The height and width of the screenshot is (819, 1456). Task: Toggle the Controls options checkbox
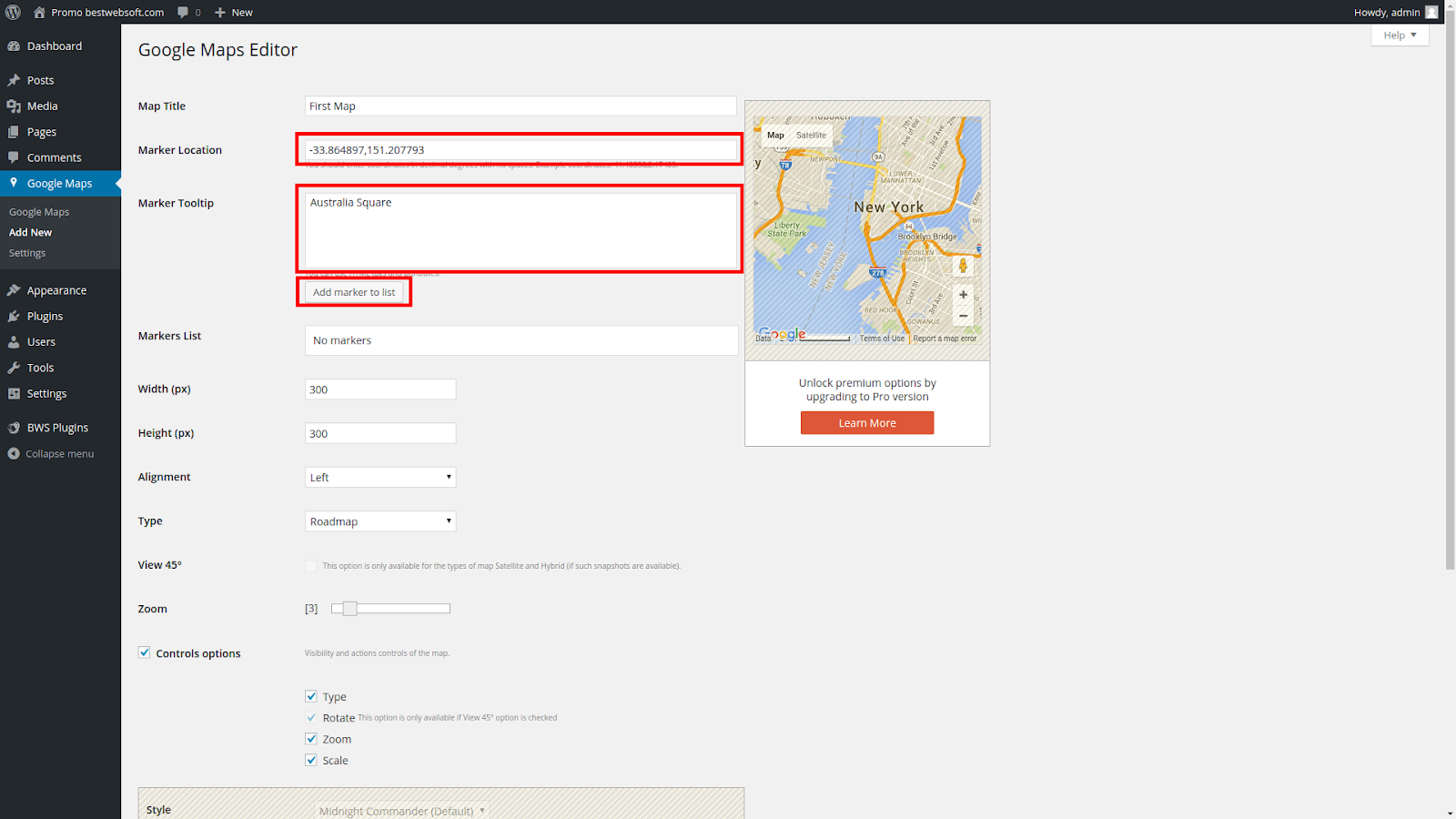(144, 652)
